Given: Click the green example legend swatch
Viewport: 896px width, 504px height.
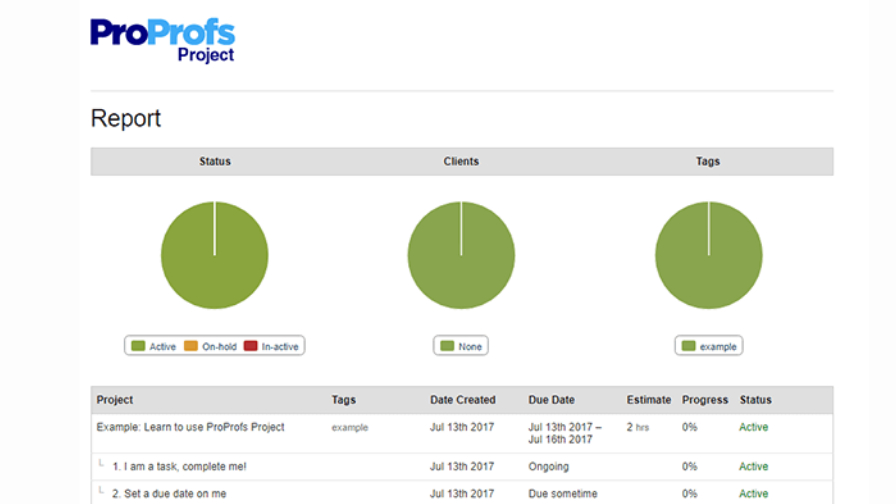Looking at the screenshot, I should point(689,346).
